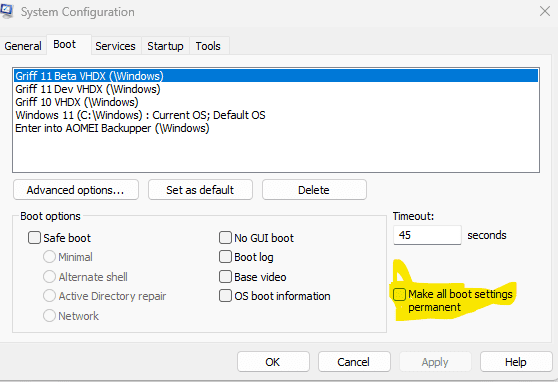Choose Griff 10 VHDX in boot list

77,102
